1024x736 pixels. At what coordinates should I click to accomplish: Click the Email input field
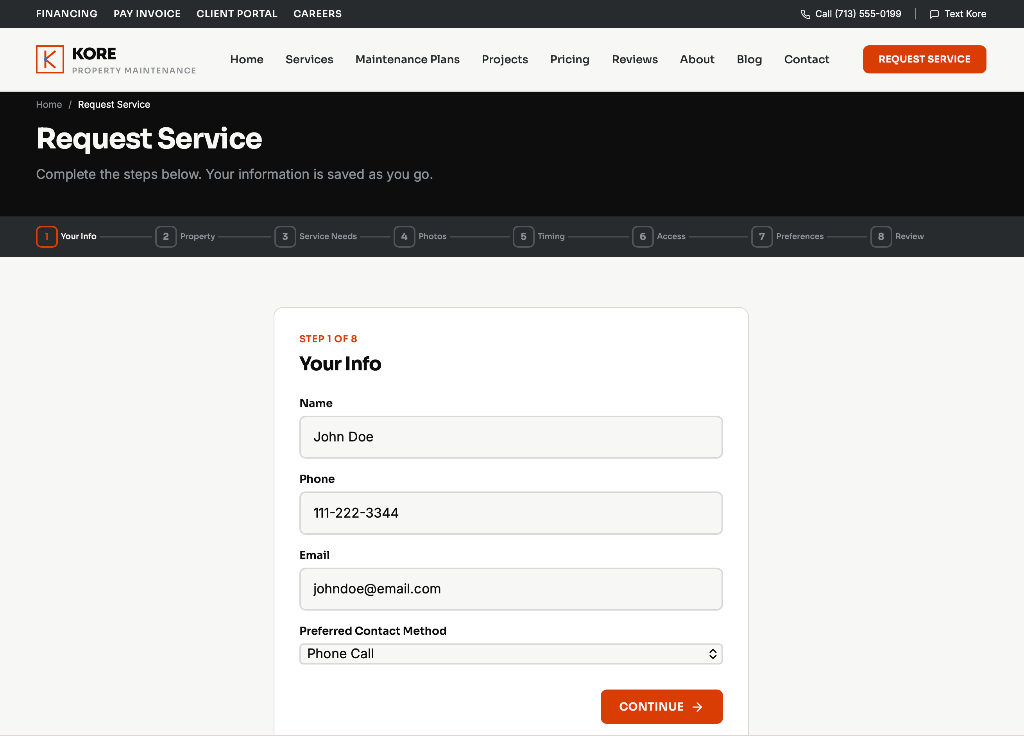pos(511,589)
